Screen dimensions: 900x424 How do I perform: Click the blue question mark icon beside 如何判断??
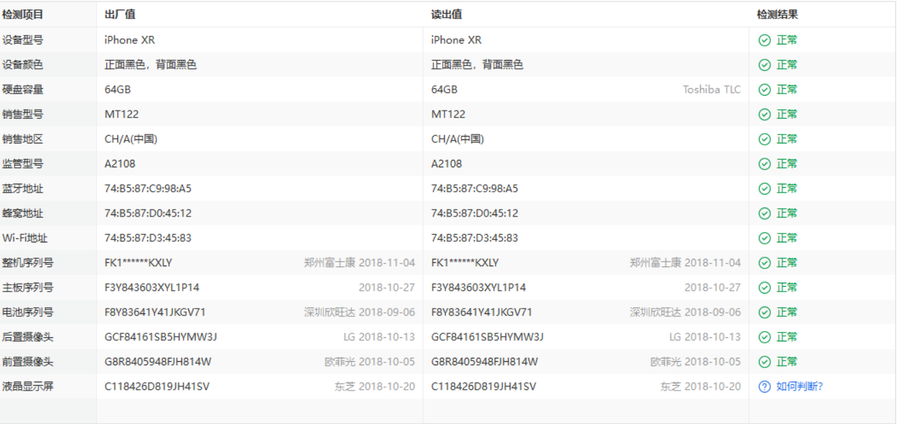pyautogui.click(x=764, y=387)
